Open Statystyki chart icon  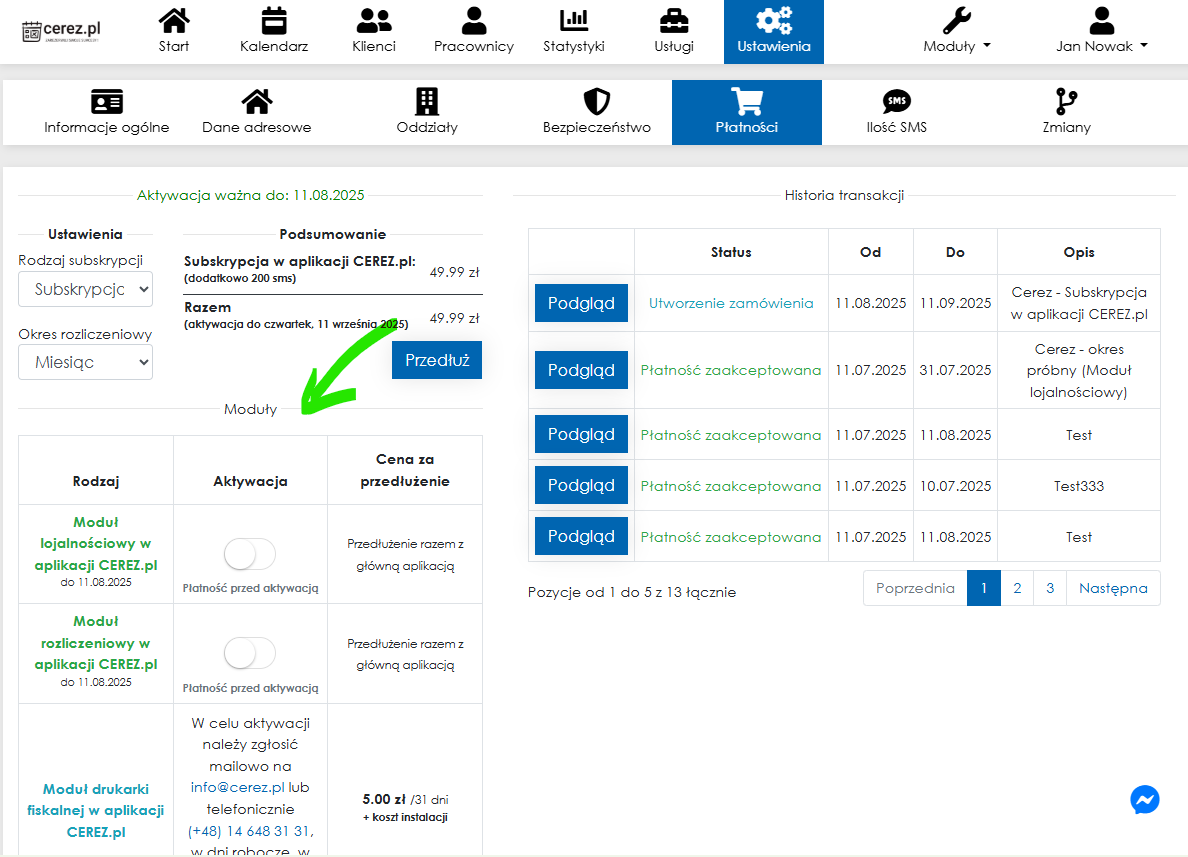tap(574, 20)
